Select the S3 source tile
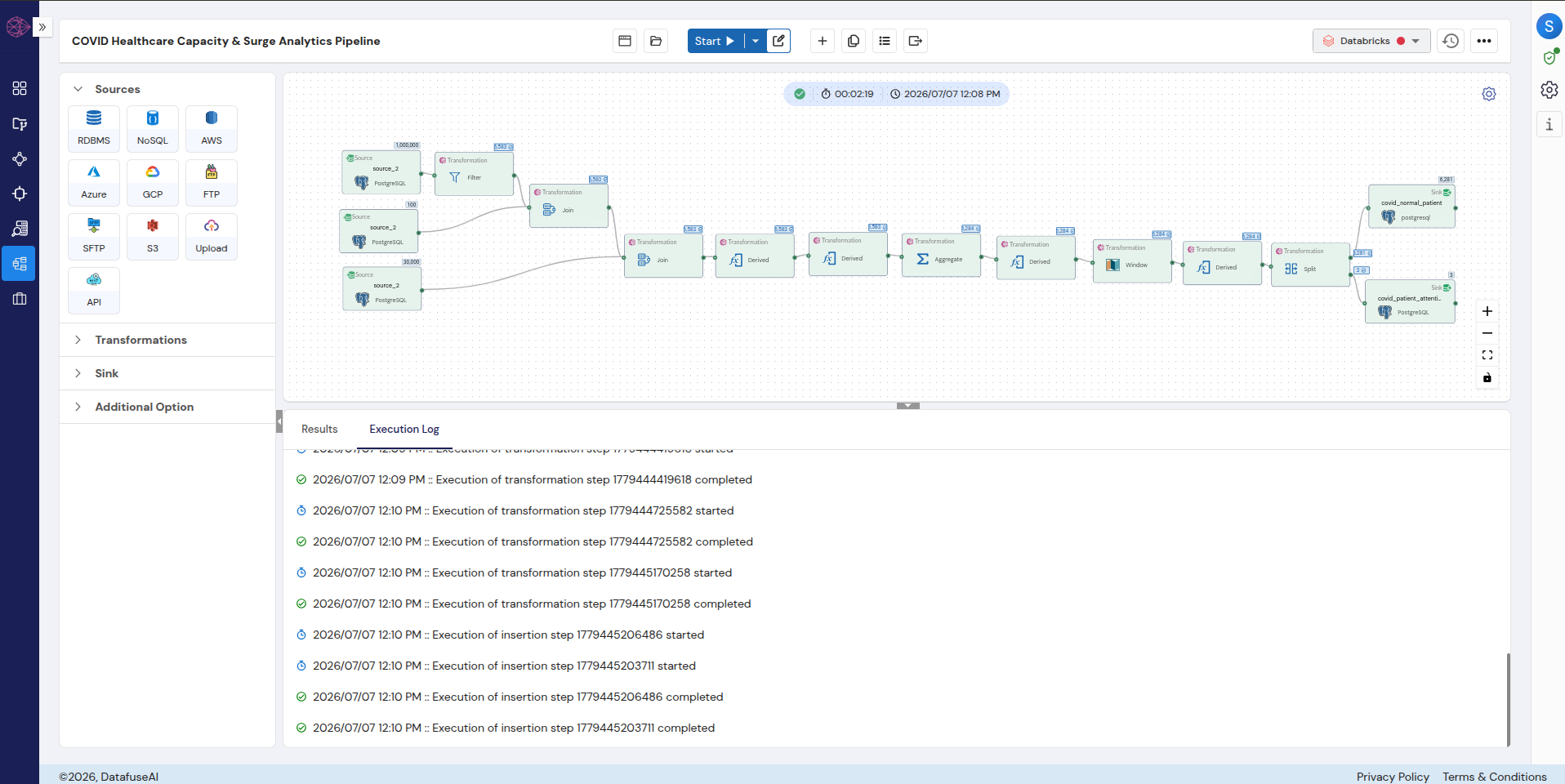Viewport: 1565px width, 784px height. point(153,236)
